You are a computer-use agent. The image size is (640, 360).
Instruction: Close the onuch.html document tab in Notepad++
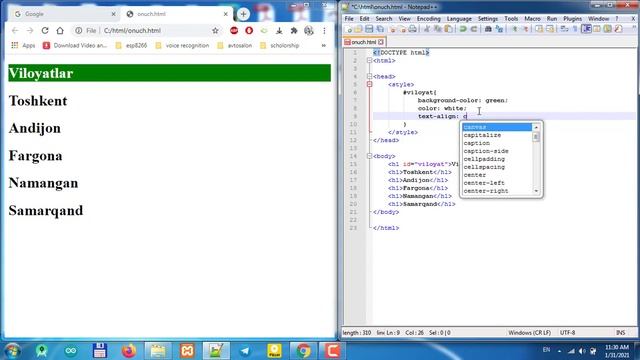tap(381, 42)
